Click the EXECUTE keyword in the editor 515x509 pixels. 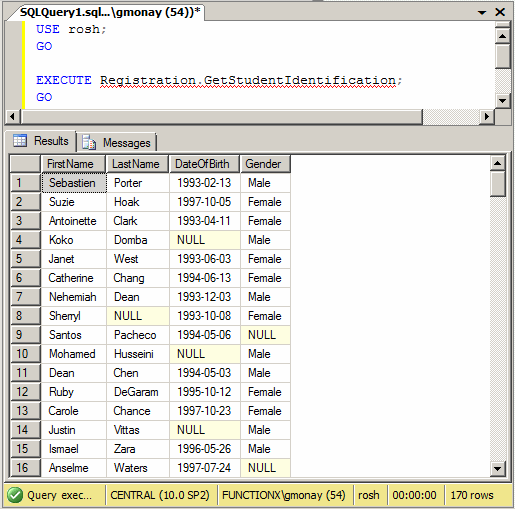pos(64,80)
